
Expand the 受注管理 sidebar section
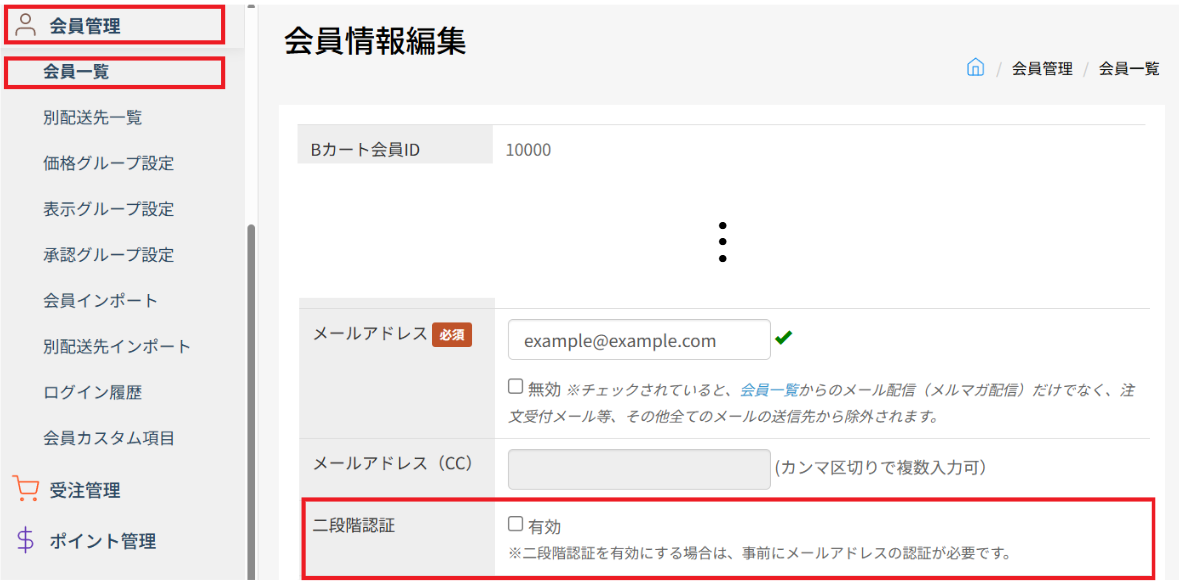pyautogui.click(x=85, y=490)
